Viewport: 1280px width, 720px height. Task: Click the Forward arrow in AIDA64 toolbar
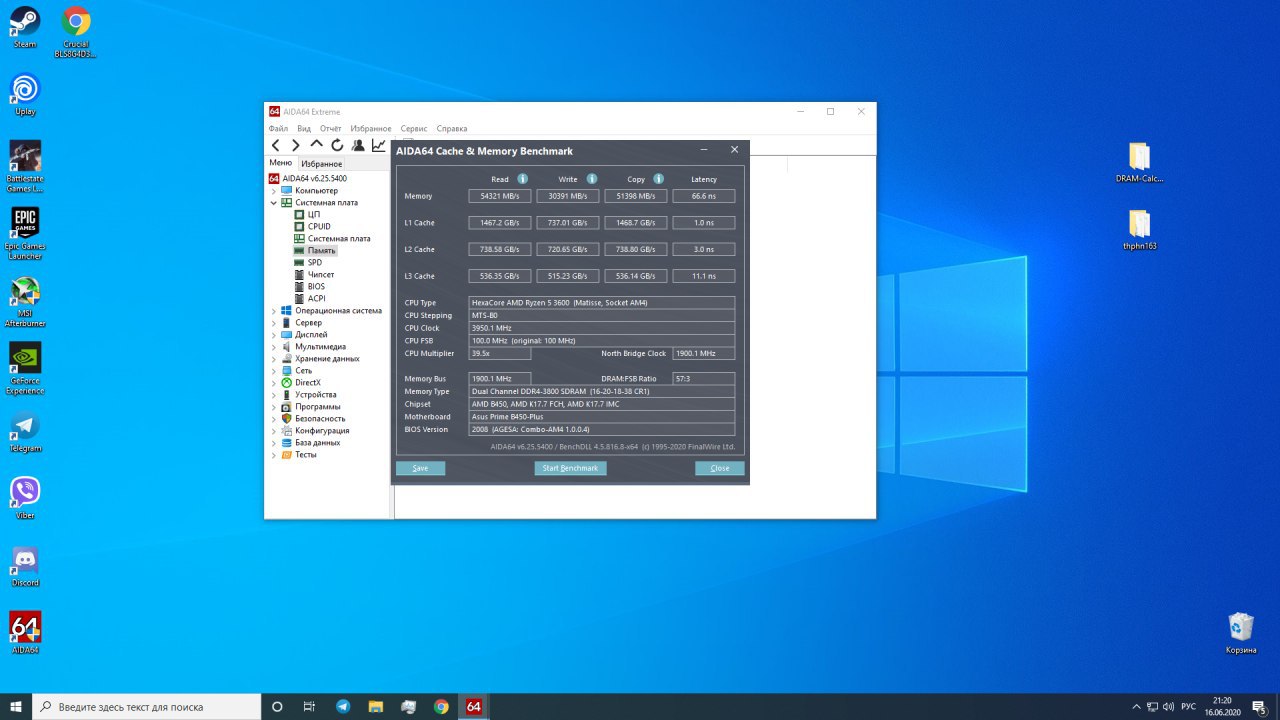pos(295,145)
